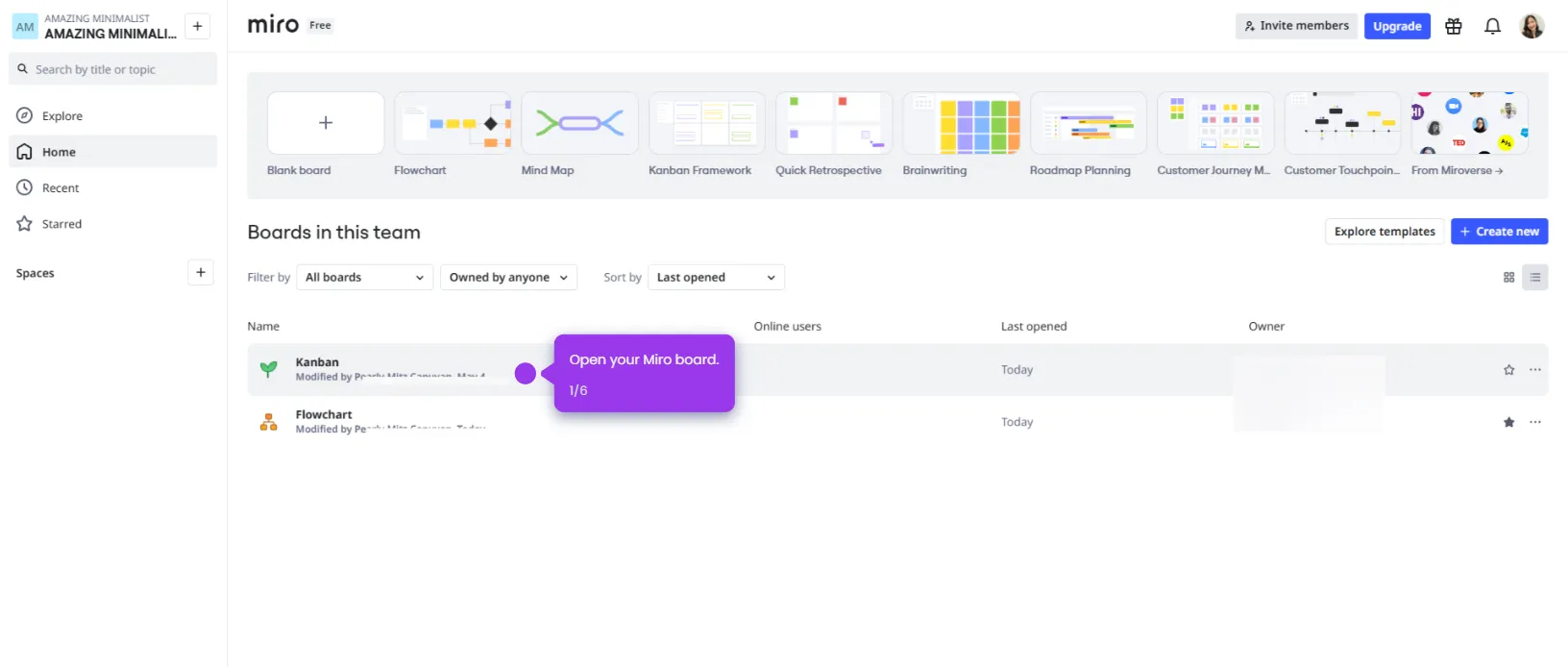
Task: Open the notifications bell
Action: point(1492,26)
